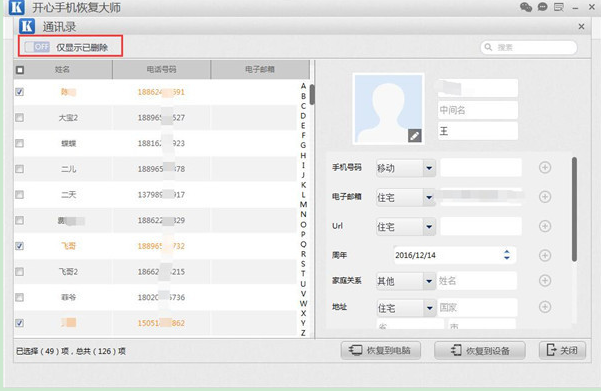Viewport: 601px width, 391px height.
Task: Select the contact name 二天
Action: click(x=68, y=195)
